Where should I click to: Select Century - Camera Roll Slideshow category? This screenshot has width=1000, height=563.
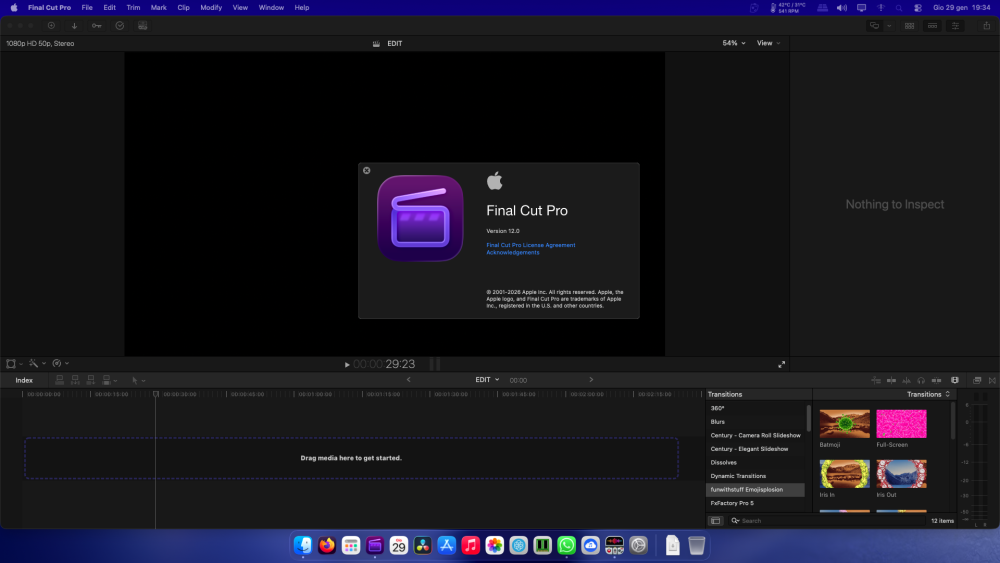point(756,435)
